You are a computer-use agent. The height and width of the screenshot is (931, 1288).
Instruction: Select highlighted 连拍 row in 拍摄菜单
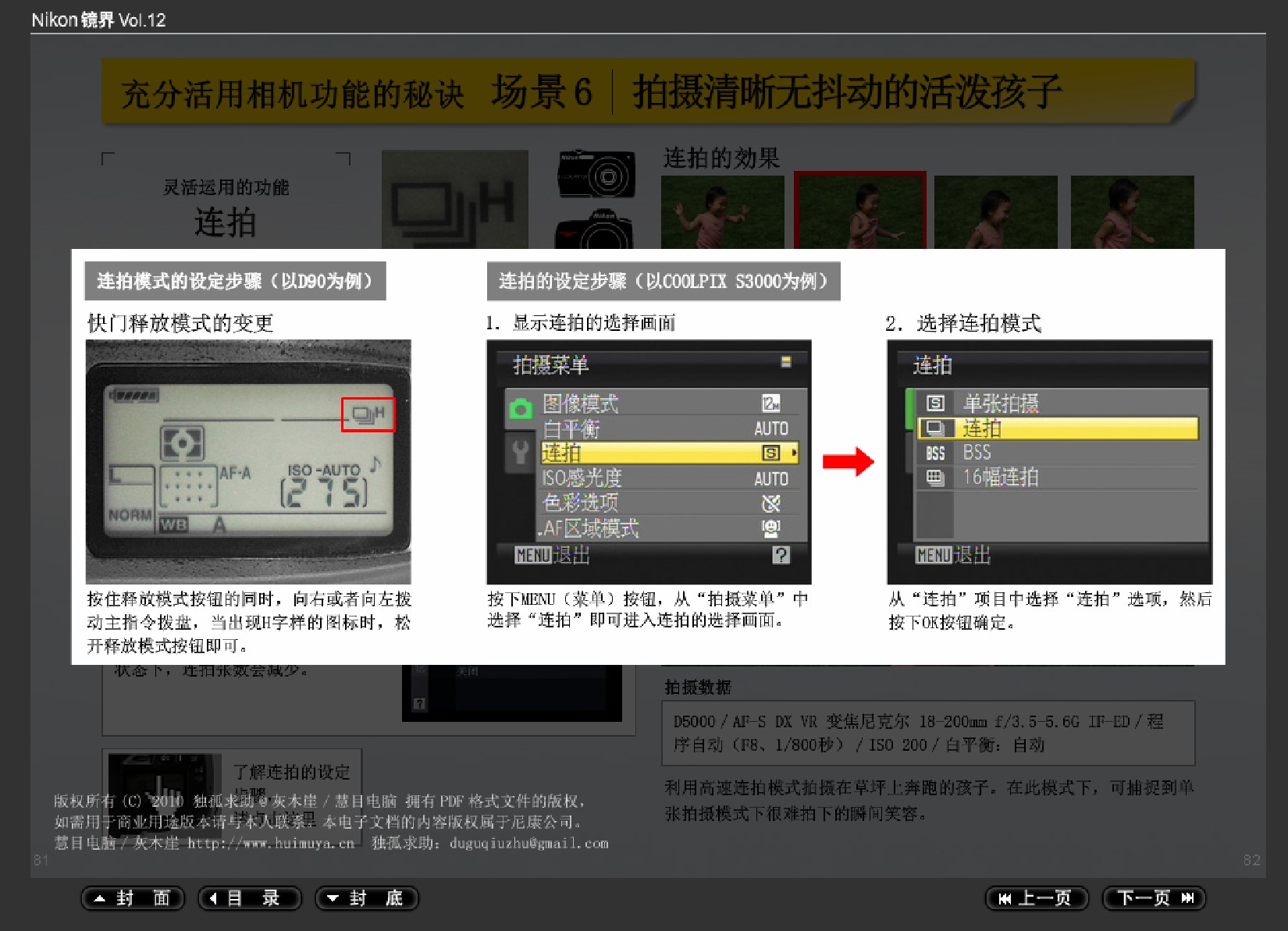[x=669, y=453]
